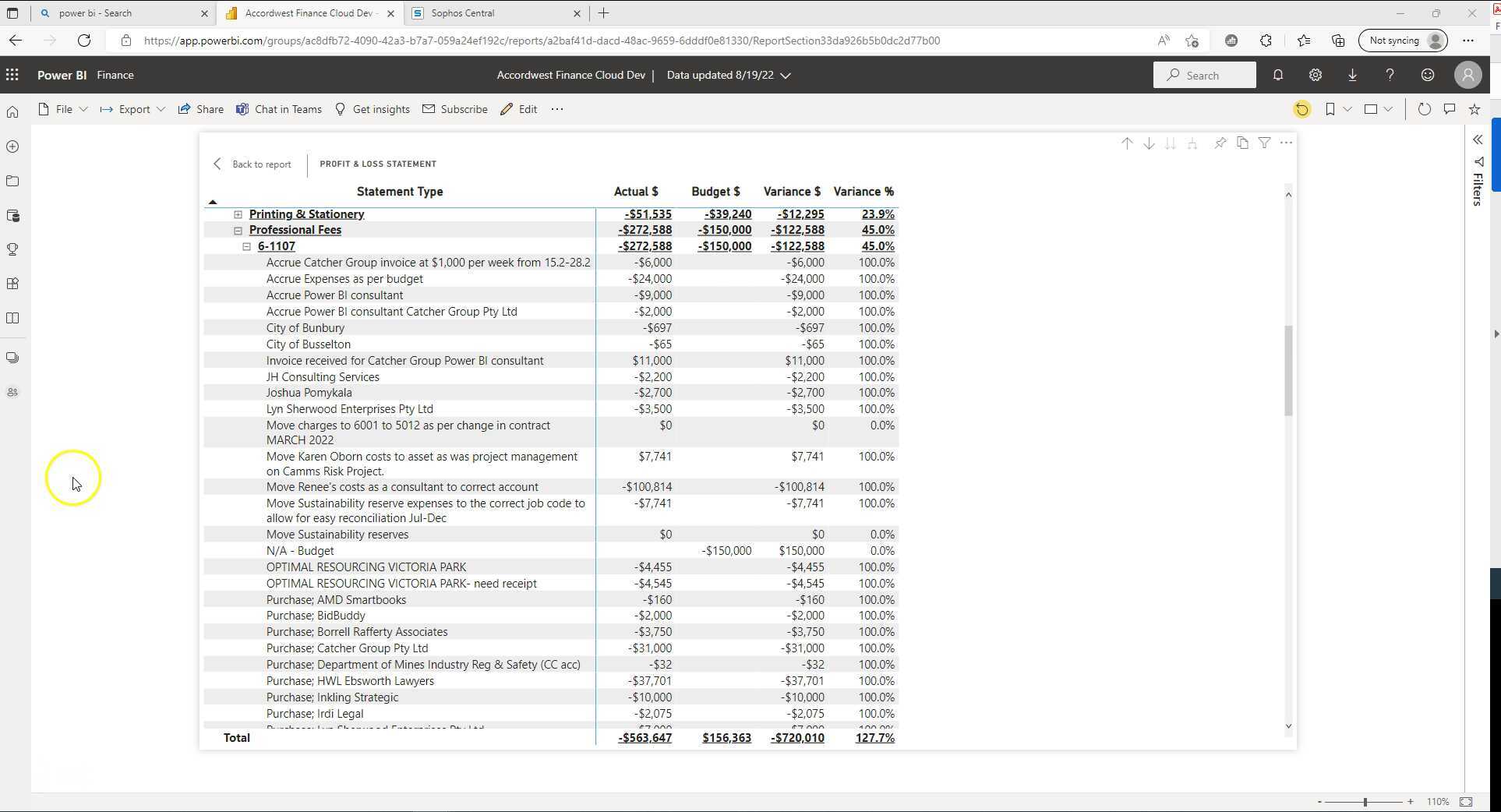Open Chat in Teams
The height and width of the screenshot is (812, 1501).
(278, 109)
